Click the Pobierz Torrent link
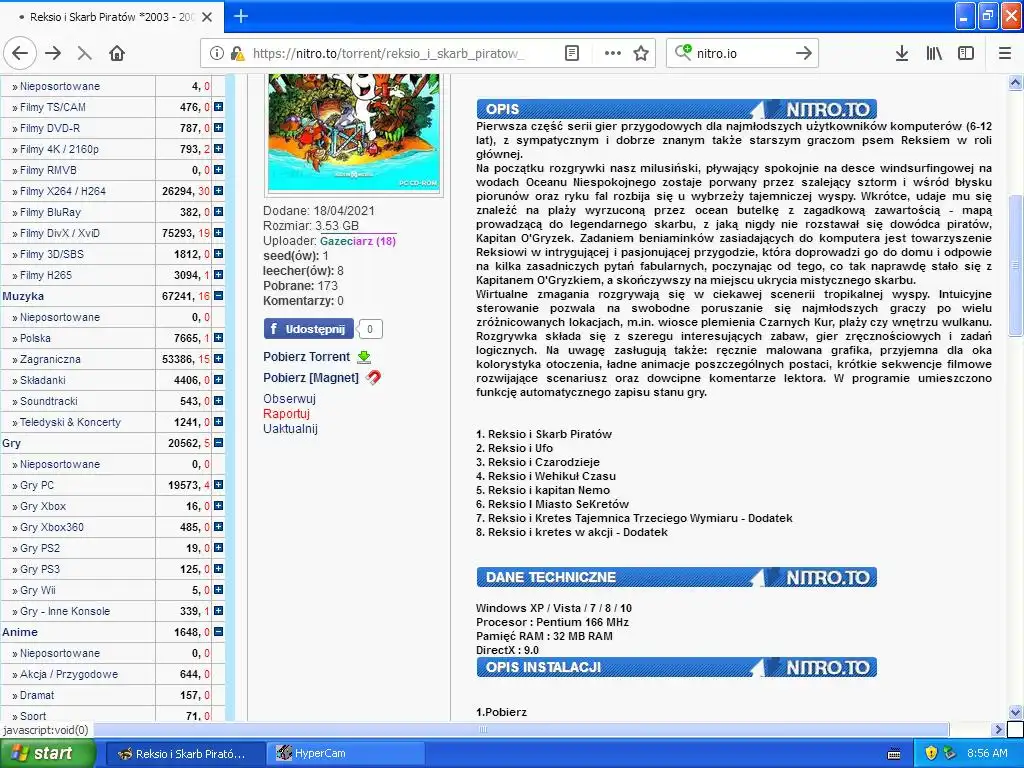 (306, 357)
